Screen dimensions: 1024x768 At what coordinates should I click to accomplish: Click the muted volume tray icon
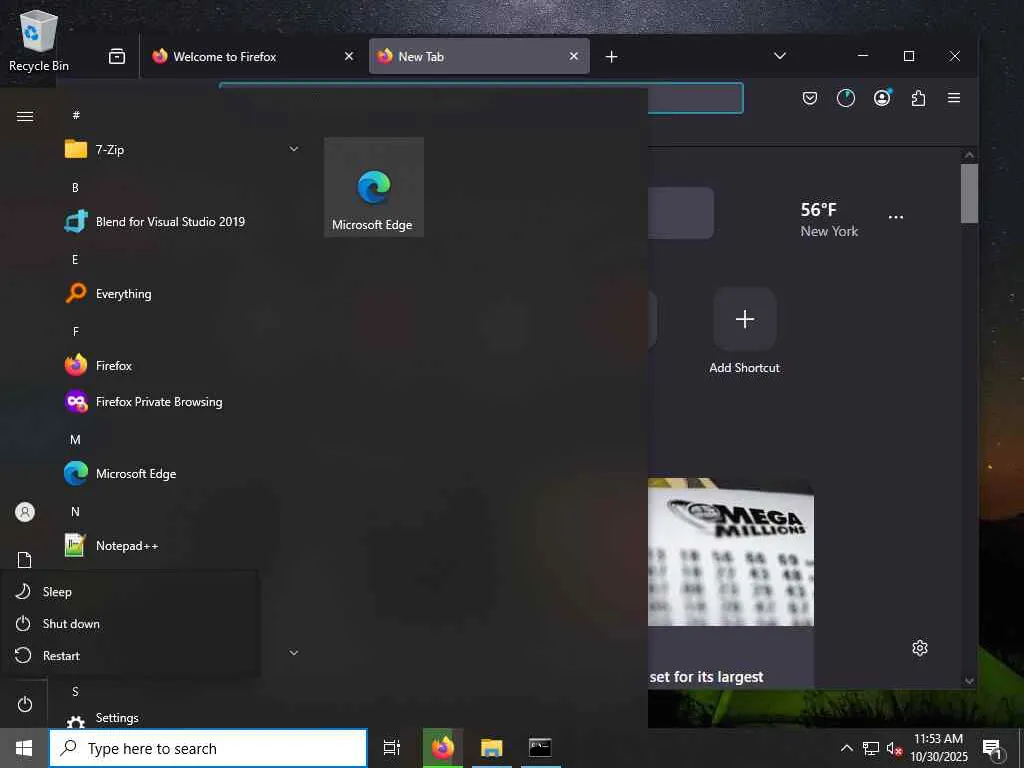pyautogui.click(x=894, y=748)
